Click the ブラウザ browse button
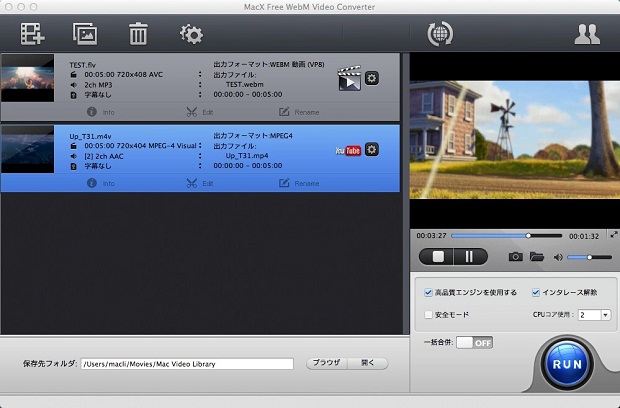The height and width of the screenshot is (408, 620). [x=327, y=363]
